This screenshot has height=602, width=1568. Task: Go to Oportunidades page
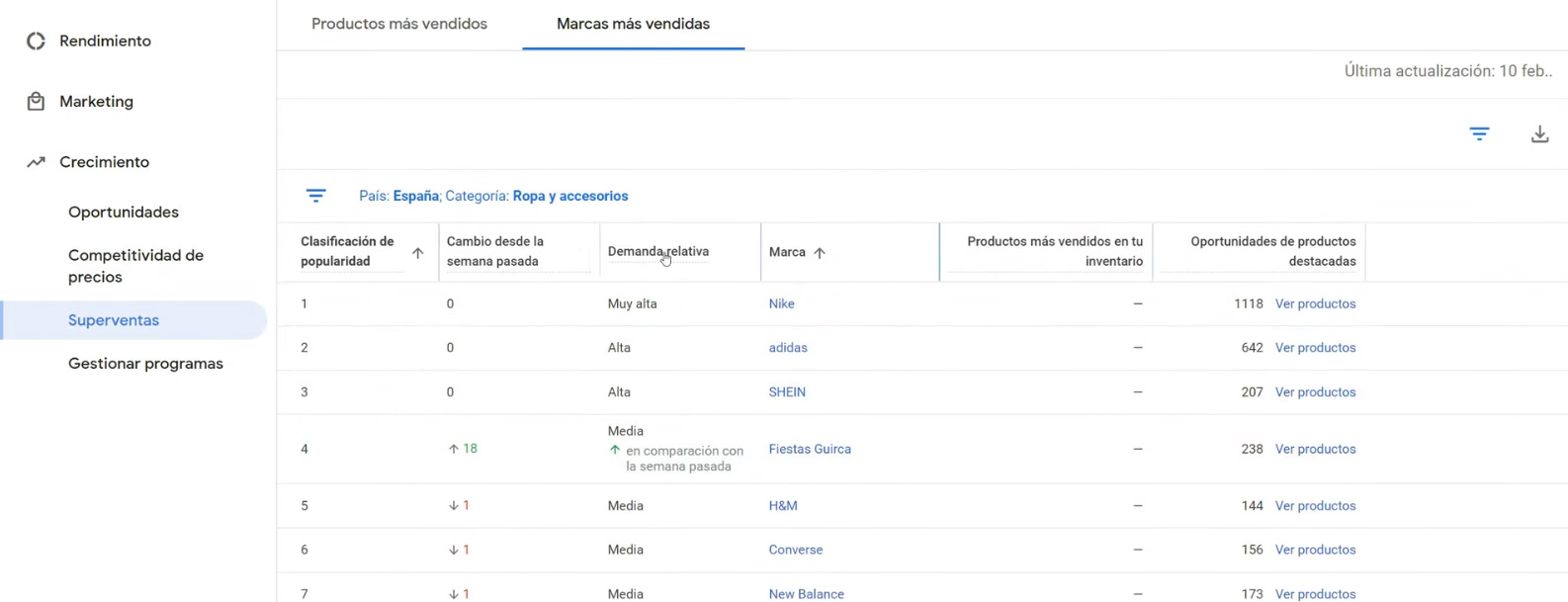coord(124,213)
